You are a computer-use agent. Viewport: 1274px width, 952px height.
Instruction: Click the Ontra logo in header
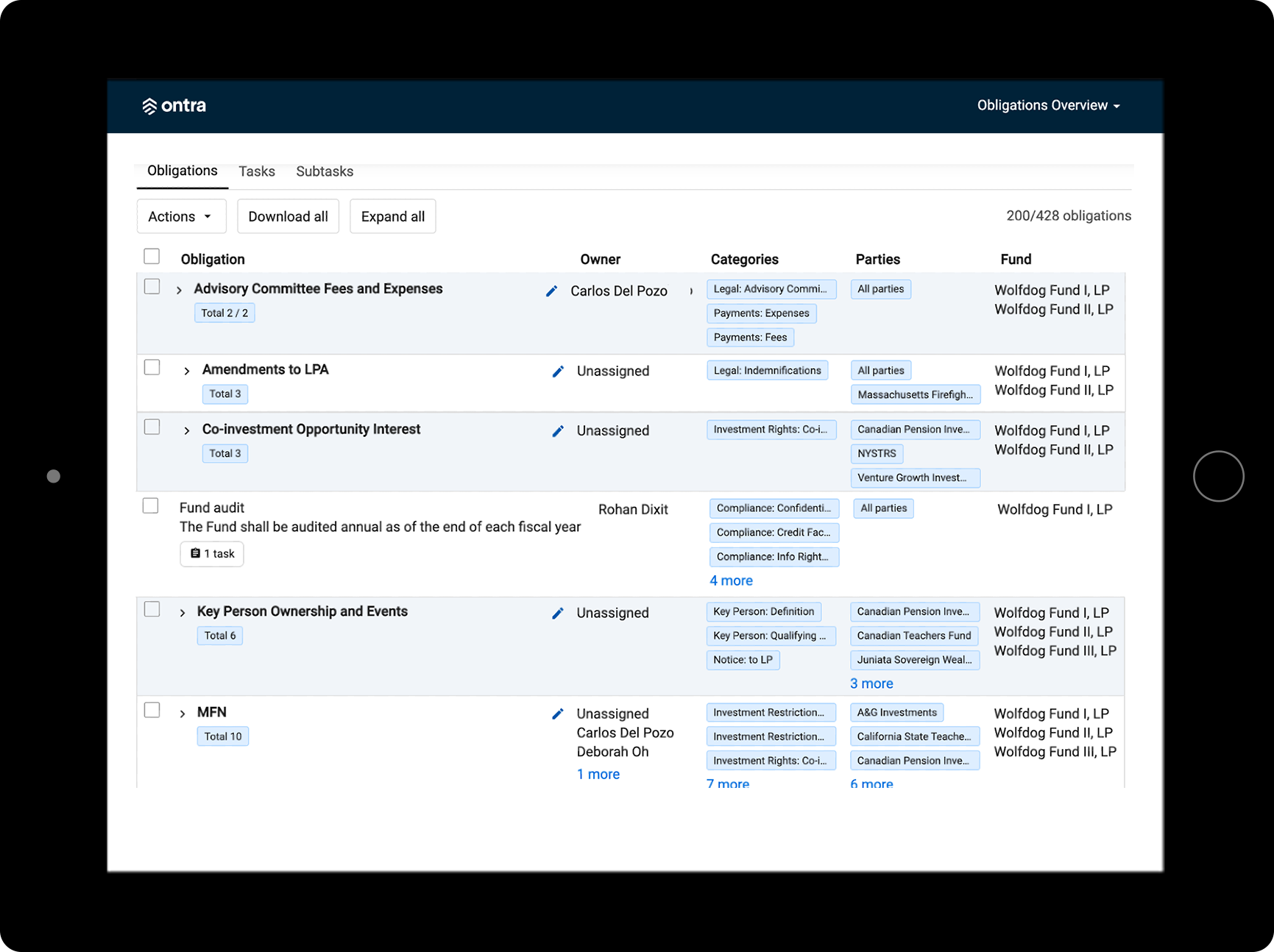click(x=174, y=106)
